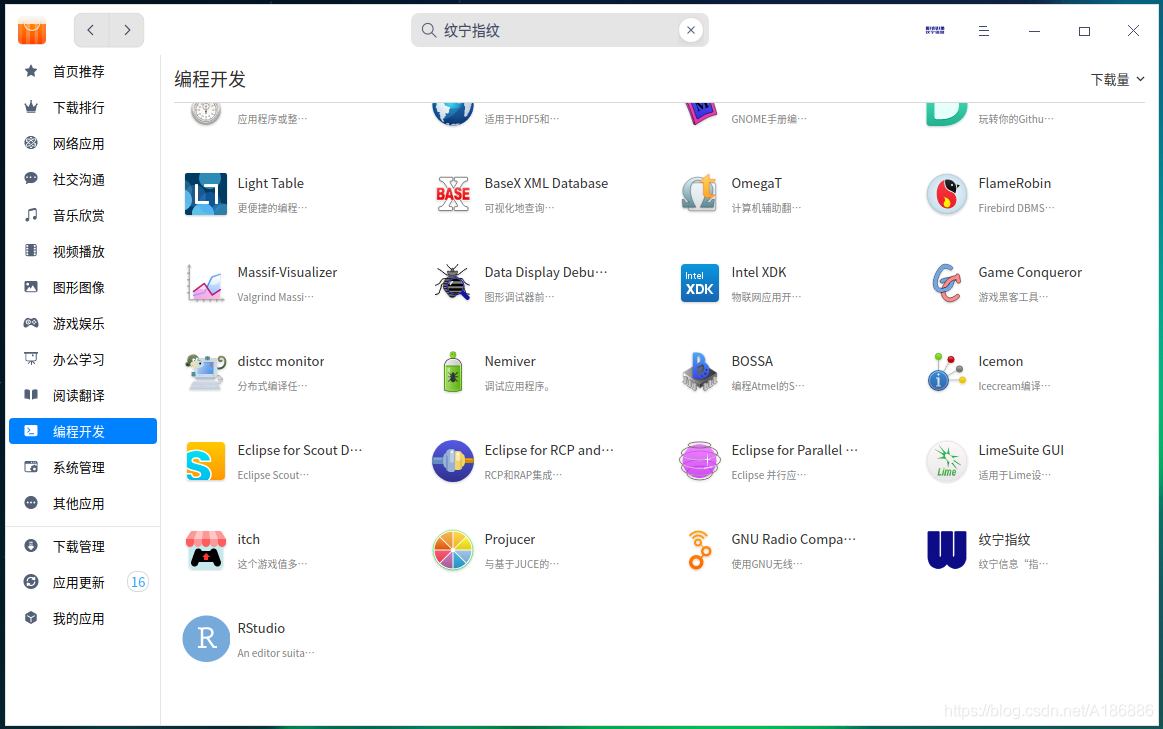
Task: Open 下载管理 page
Action: (x=83, y=547)
